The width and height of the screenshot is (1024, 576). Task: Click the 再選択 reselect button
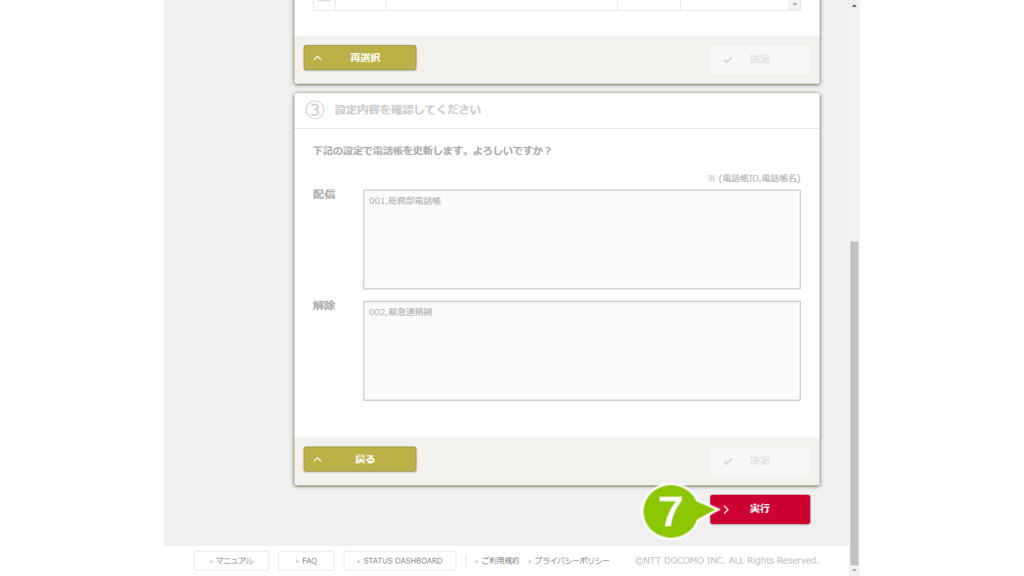[x=360, y=57]
